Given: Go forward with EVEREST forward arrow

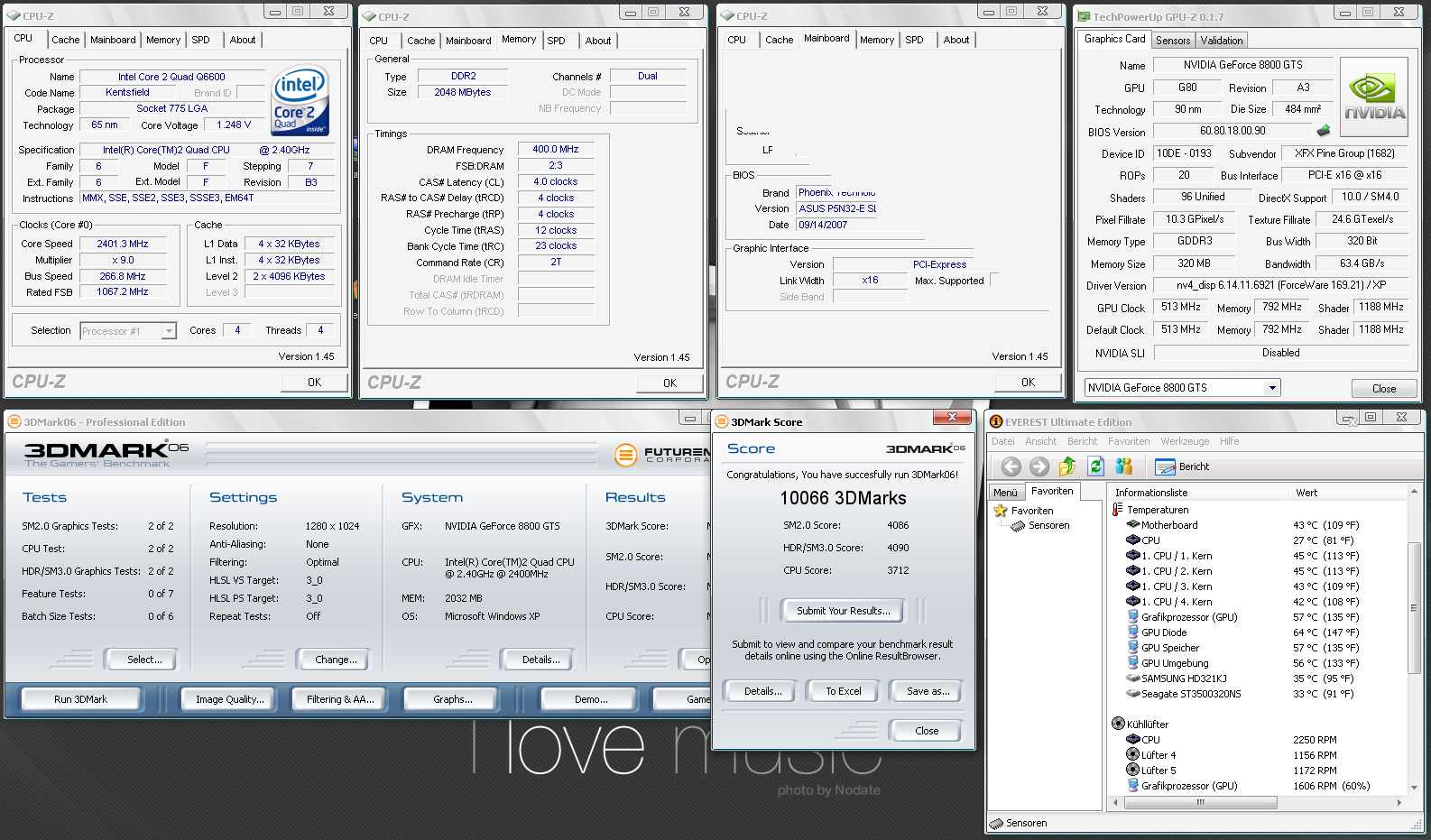Looking at the screenshot, I should click(x=1039, y=466).
